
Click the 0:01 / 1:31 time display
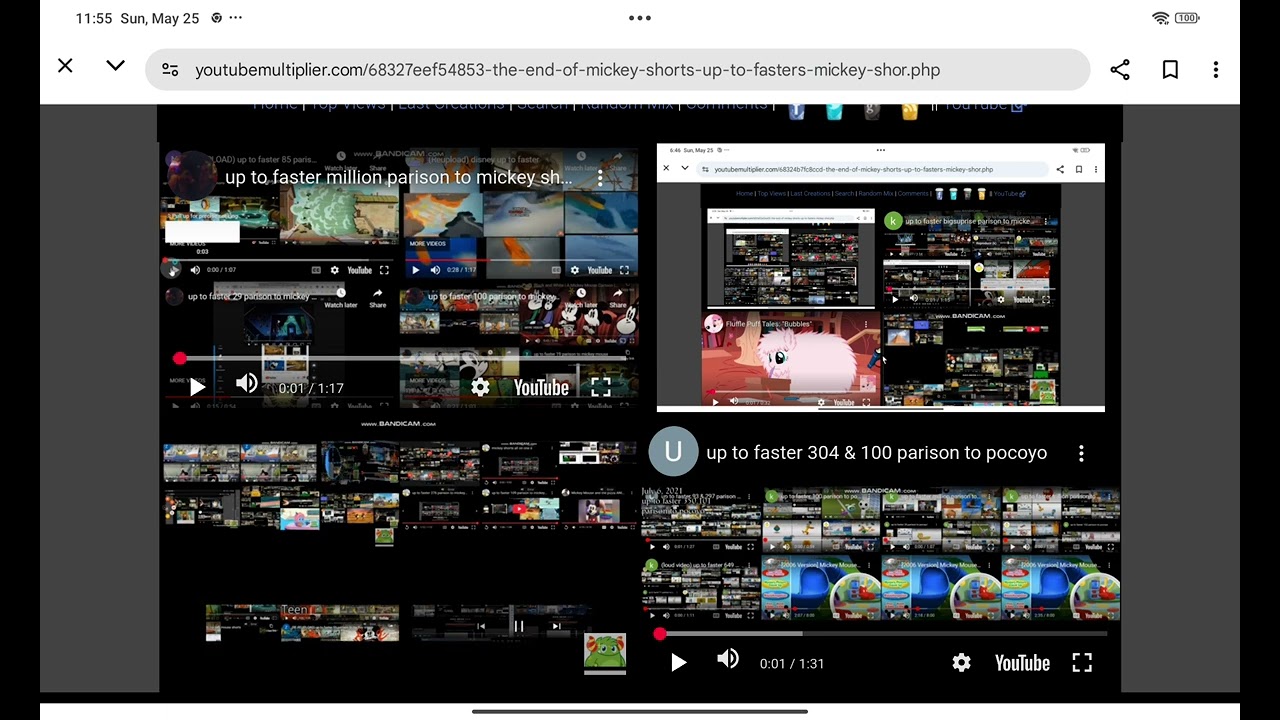792,663
